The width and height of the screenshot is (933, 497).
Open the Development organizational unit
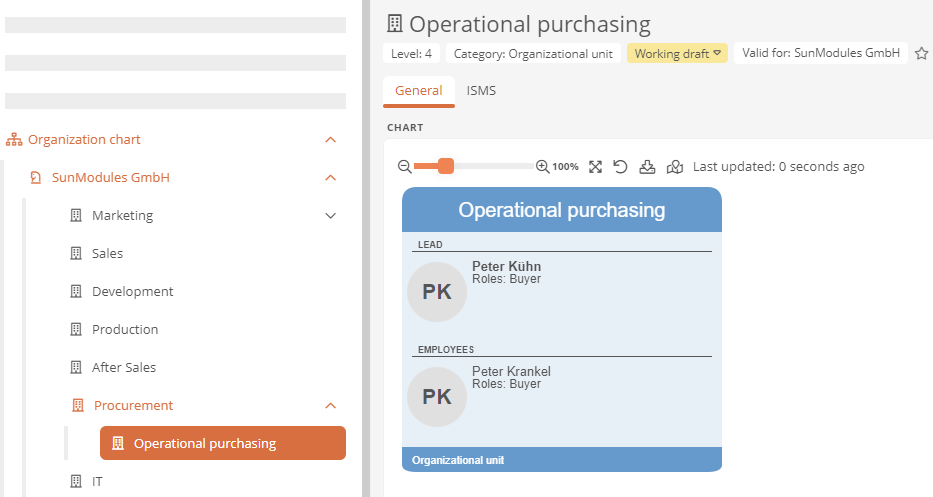point(132,292)
